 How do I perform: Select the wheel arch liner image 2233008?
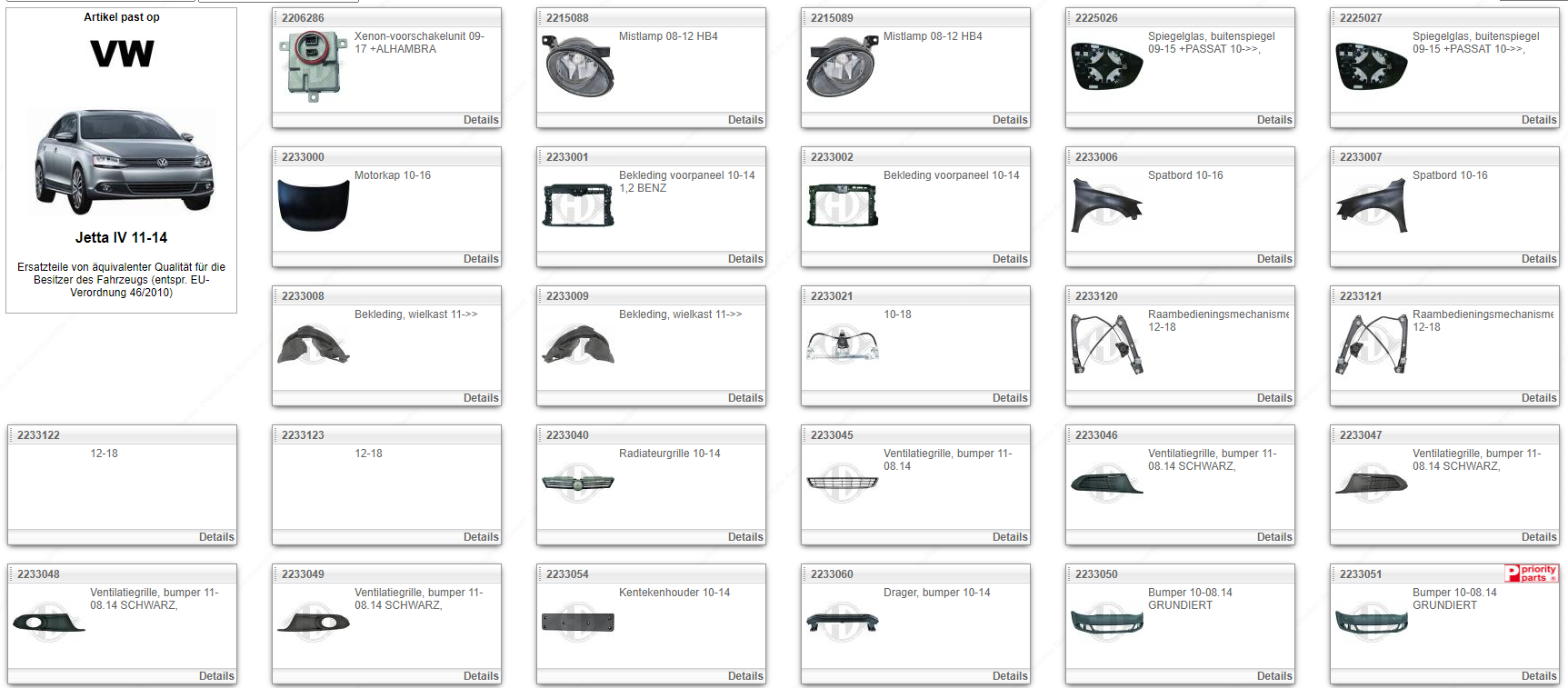313,344
